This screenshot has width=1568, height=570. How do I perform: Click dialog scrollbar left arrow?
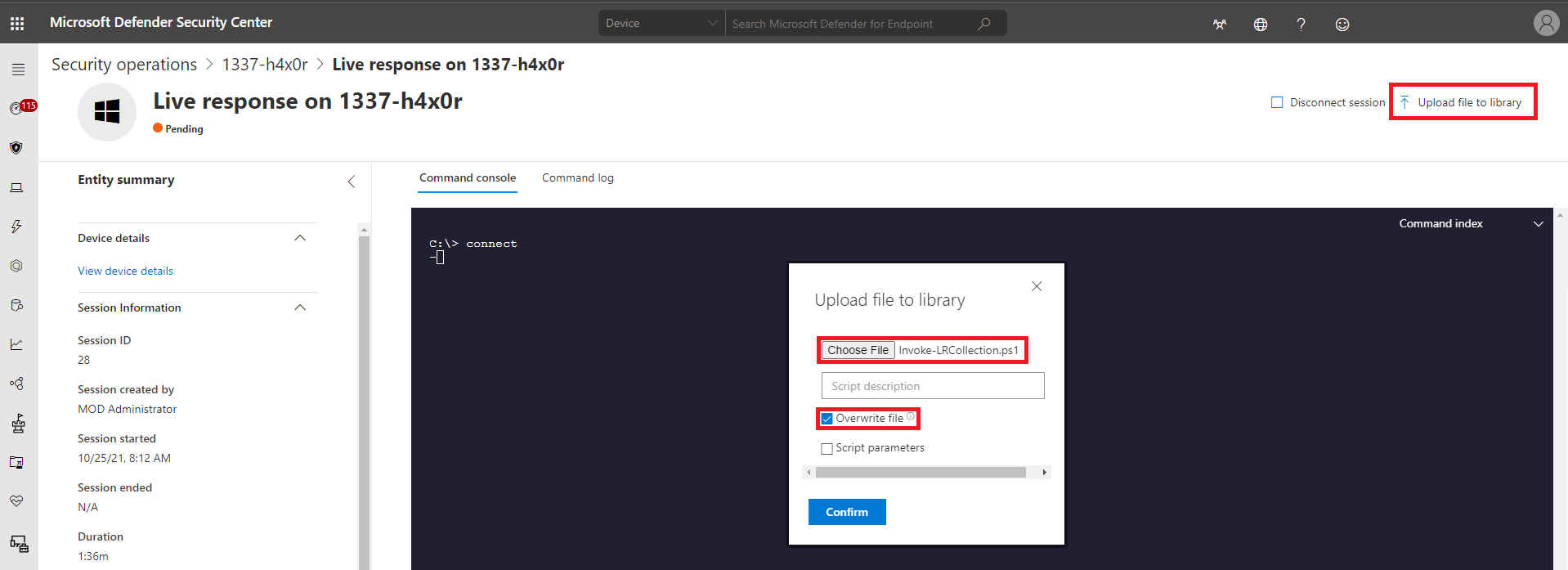[x=809, y=473]
